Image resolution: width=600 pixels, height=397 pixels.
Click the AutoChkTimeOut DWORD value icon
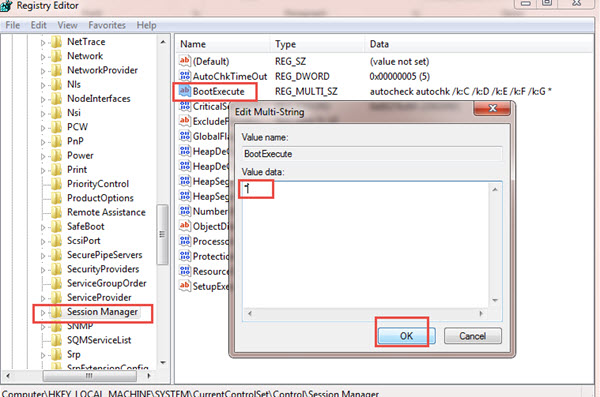[184, 76]
